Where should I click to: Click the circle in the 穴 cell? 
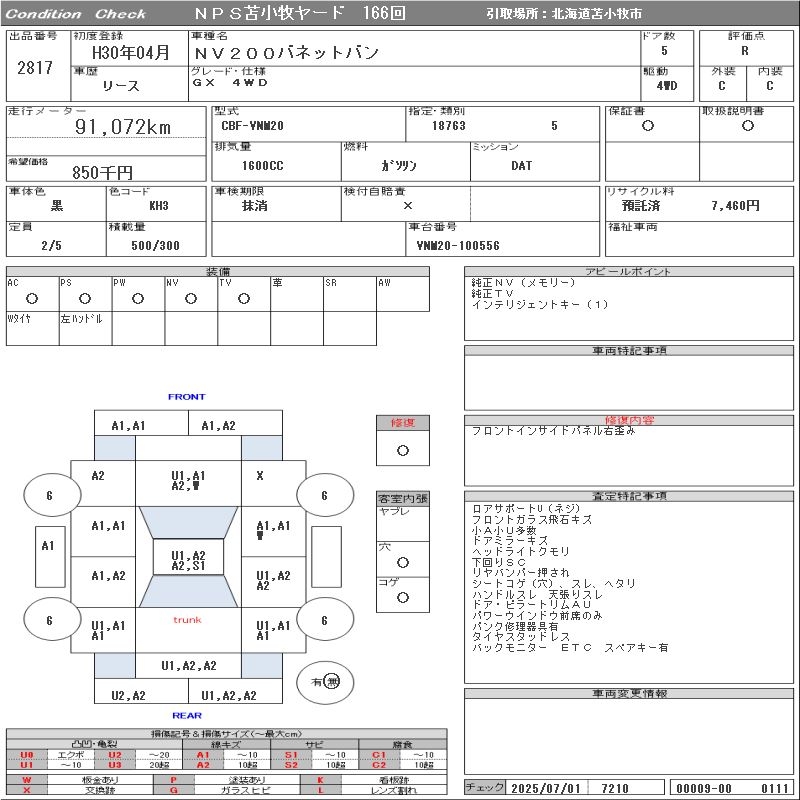coord(403,562)
